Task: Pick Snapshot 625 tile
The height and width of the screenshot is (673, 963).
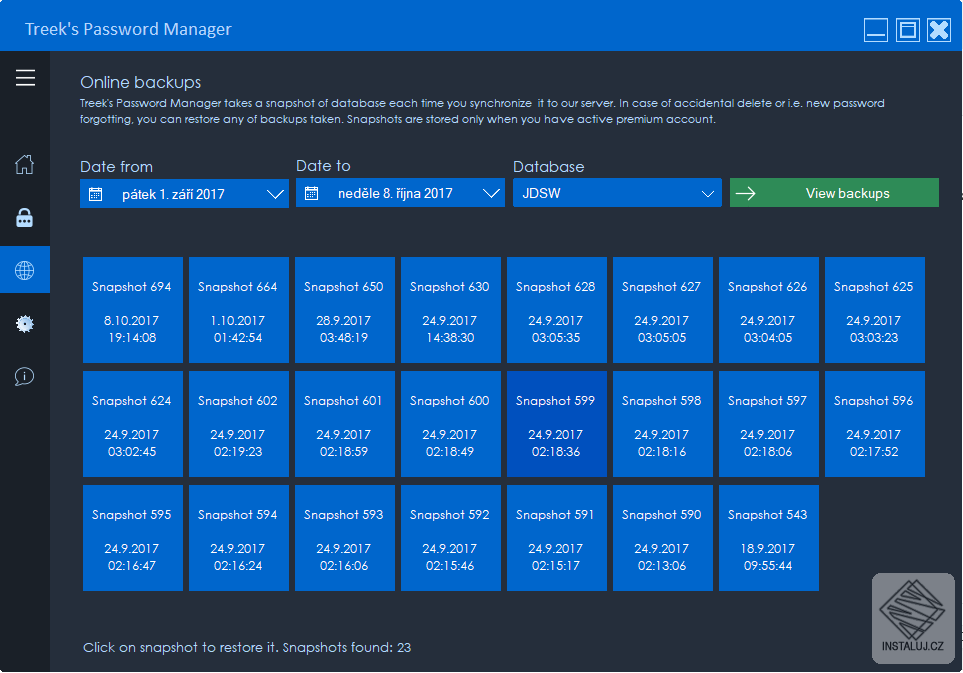Action: point(875,310)
